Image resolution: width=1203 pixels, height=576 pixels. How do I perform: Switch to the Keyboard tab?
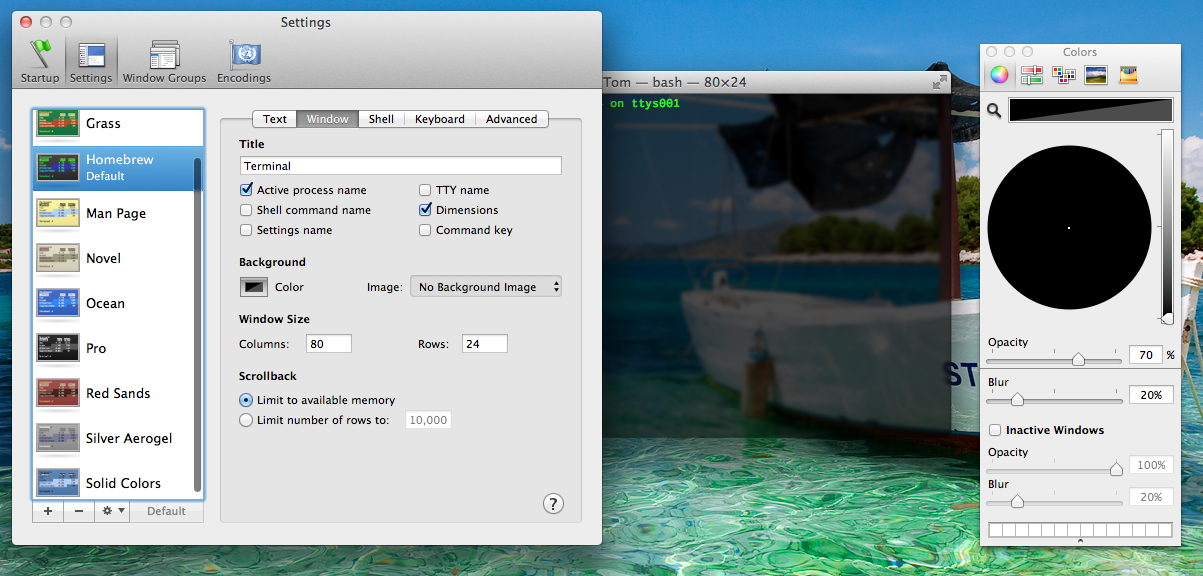[440, 119]
